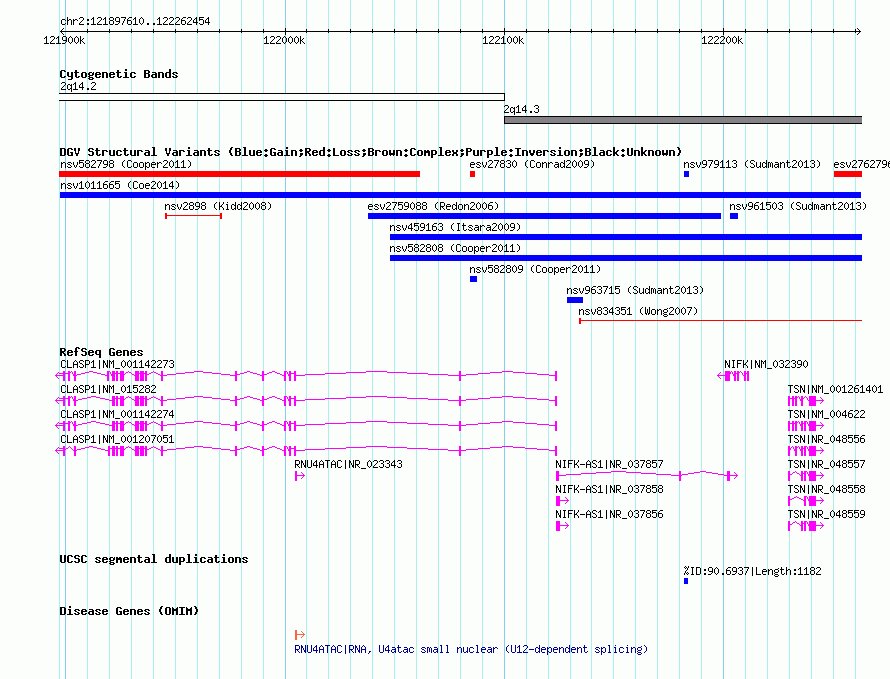
Task: Click the segmental duplication blue marker
Action: tap(686, 581)
